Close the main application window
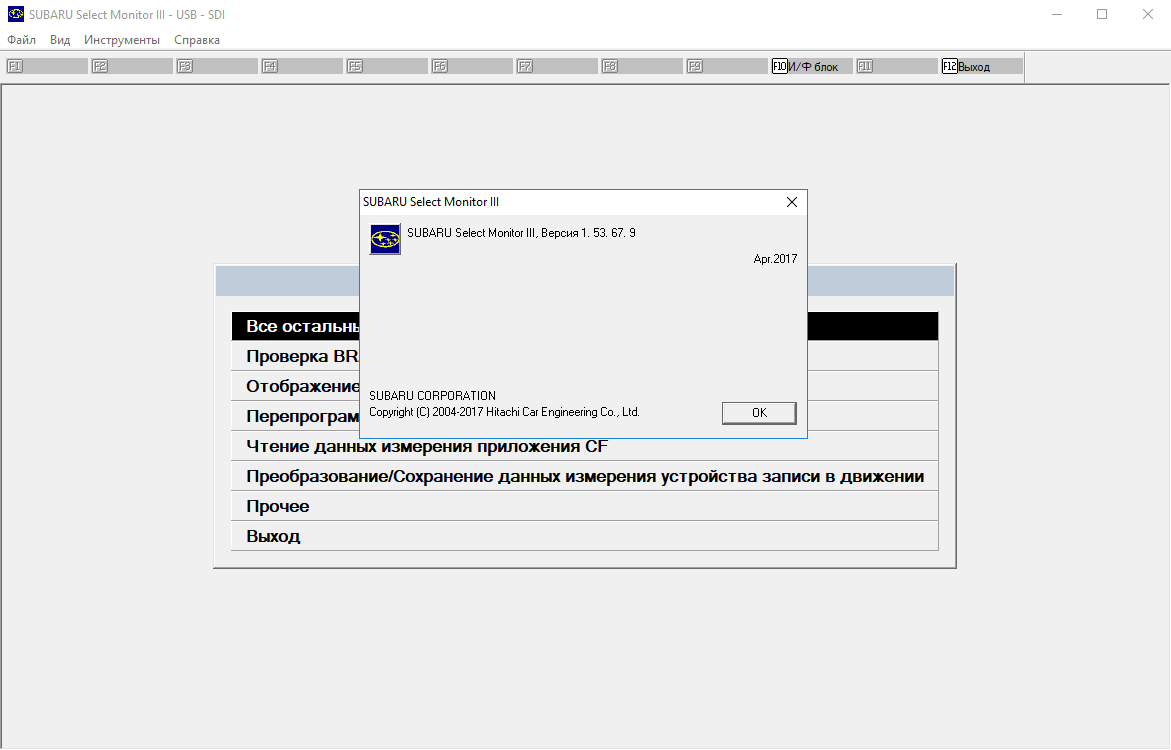This screenshot has width=1171, height=750. tap(1148, 14)
